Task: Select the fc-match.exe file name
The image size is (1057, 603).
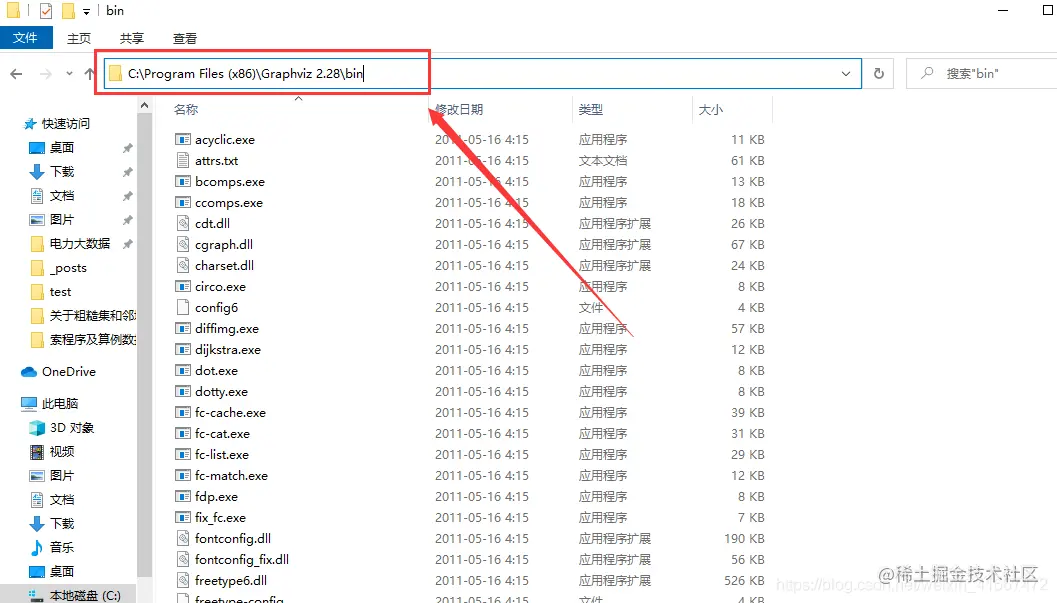Action: pyautogui.click(x=231, y=475)
